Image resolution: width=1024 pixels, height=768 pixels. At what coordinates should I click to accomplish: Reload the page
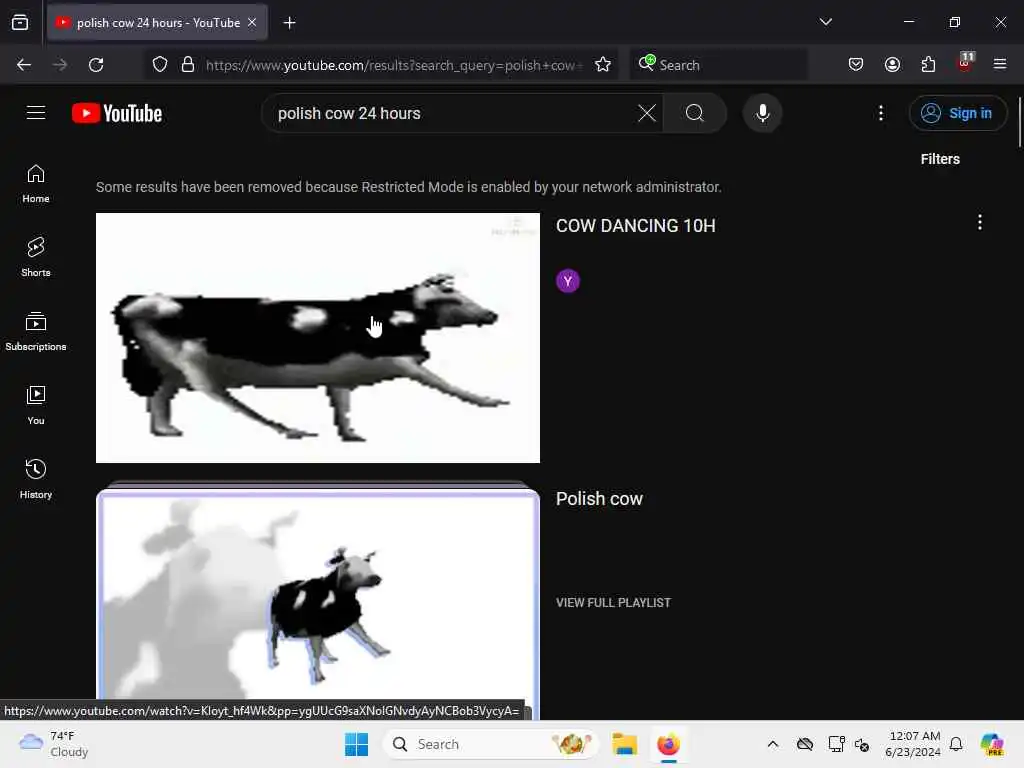(97, 65)
